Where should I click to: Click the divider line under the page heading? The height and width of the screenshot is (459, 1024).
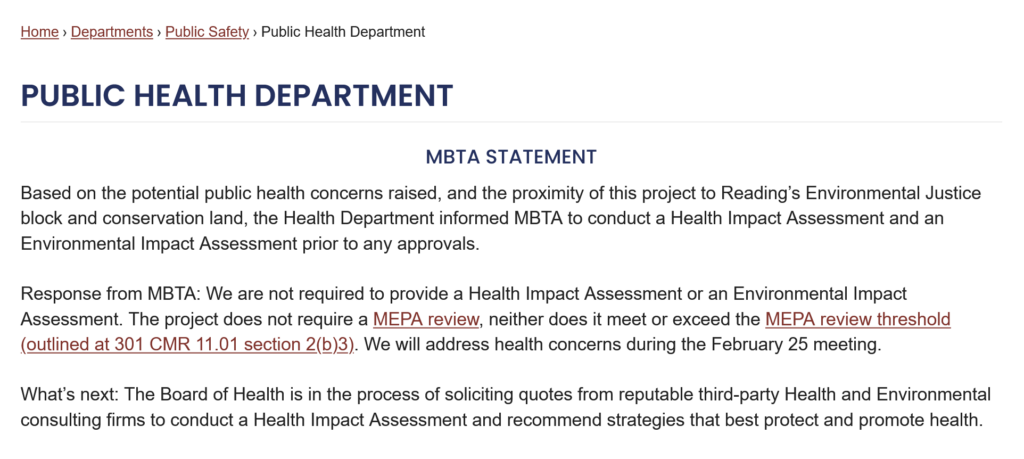pyautogui.click(x=511, y=121)
